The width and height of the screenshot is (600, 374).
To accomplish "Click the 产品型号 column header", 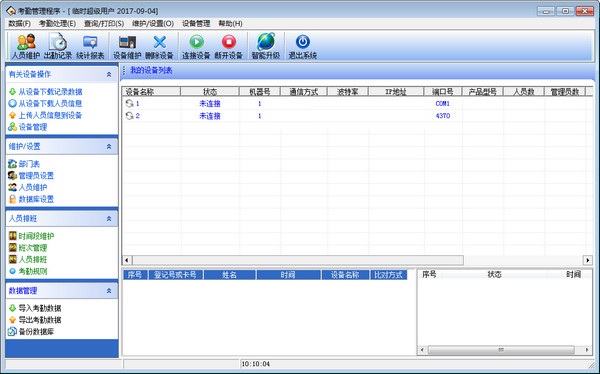I will [x=483, y=91].
